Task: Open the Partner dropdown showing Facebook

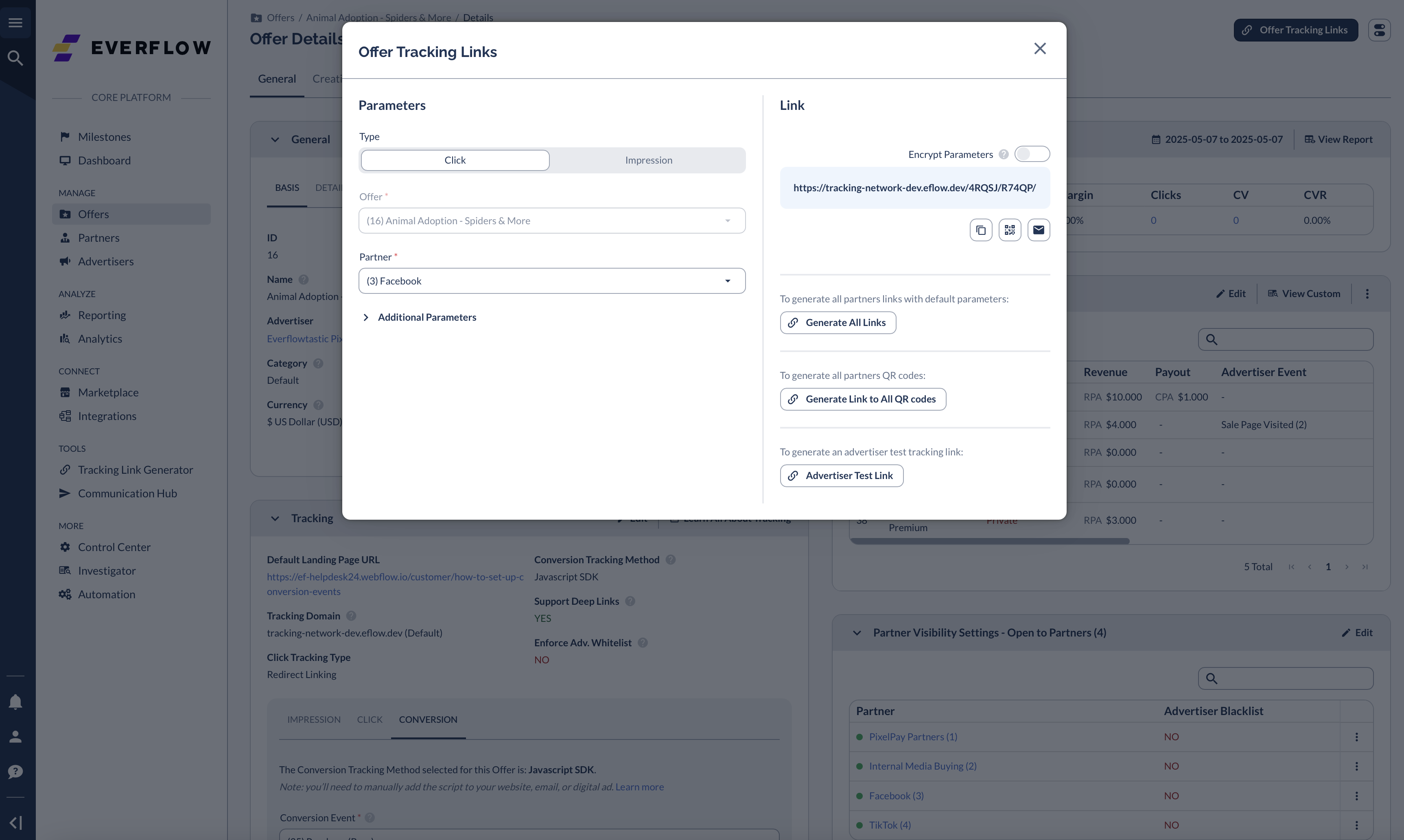Action: tap(552, 281)
